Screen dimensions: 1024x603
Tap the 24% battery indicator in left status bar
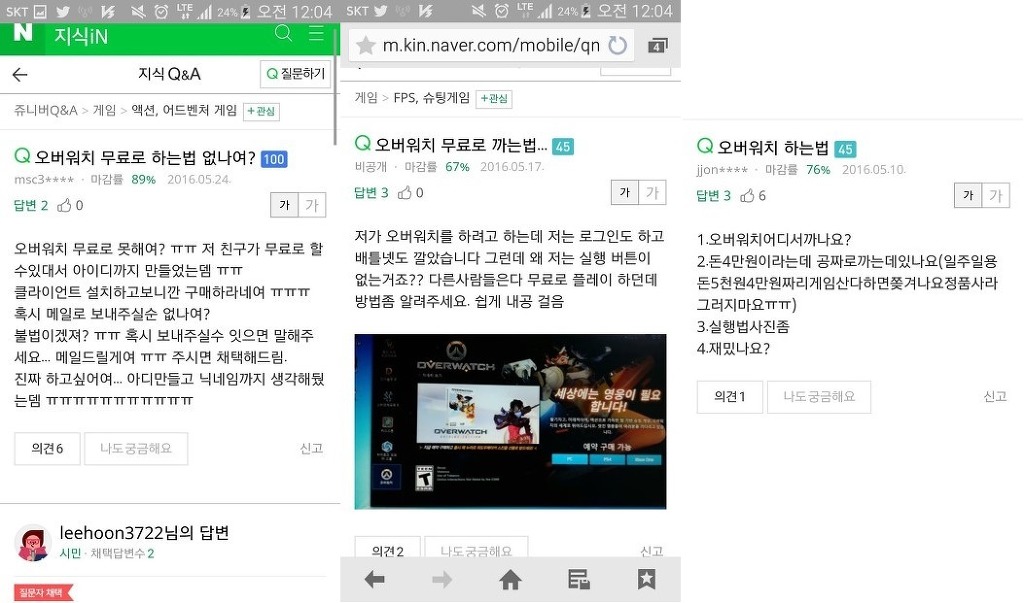tap(234, 11)
